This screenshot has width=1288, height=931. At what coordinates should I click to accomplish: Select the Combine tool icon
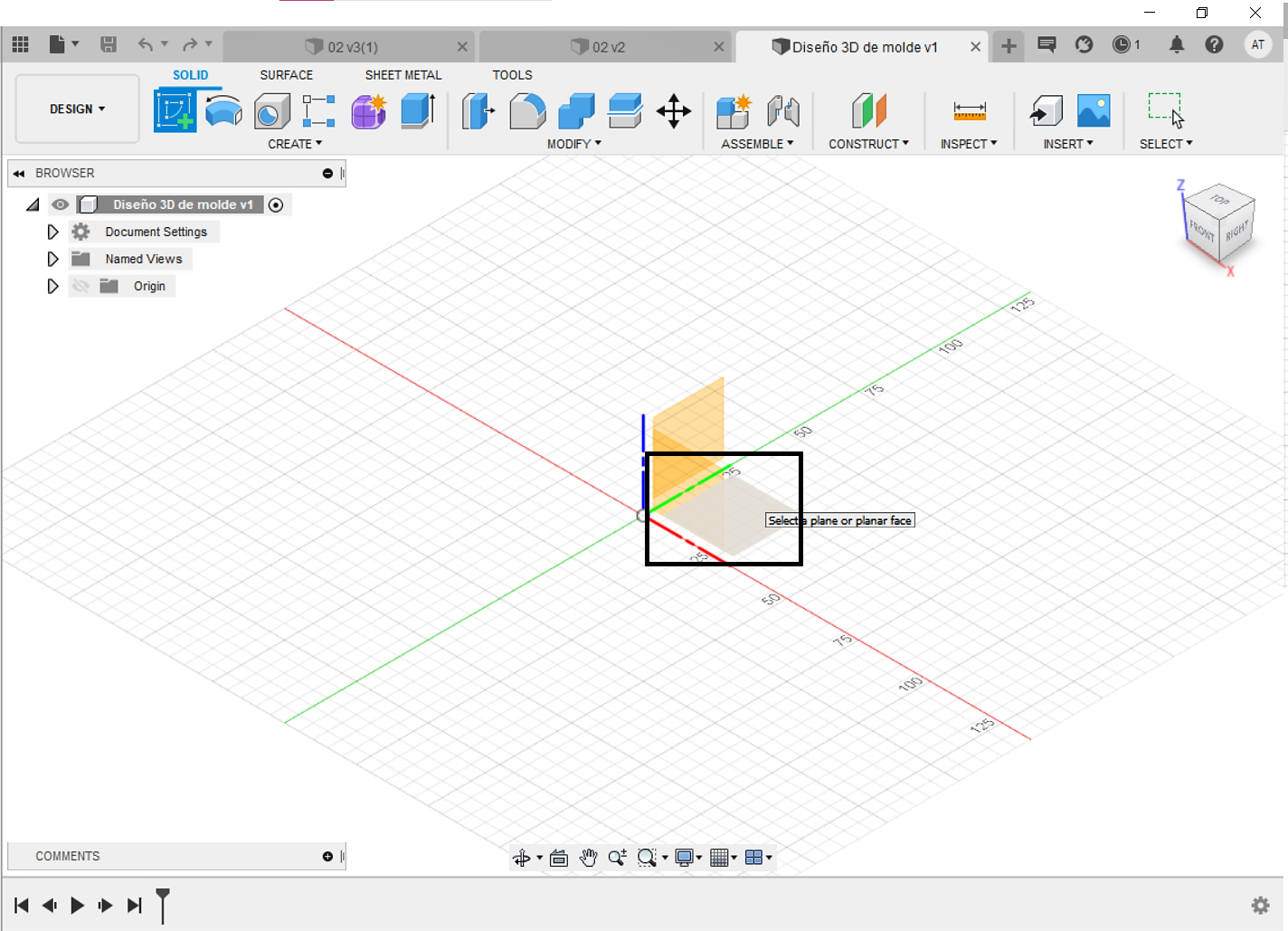576,111
